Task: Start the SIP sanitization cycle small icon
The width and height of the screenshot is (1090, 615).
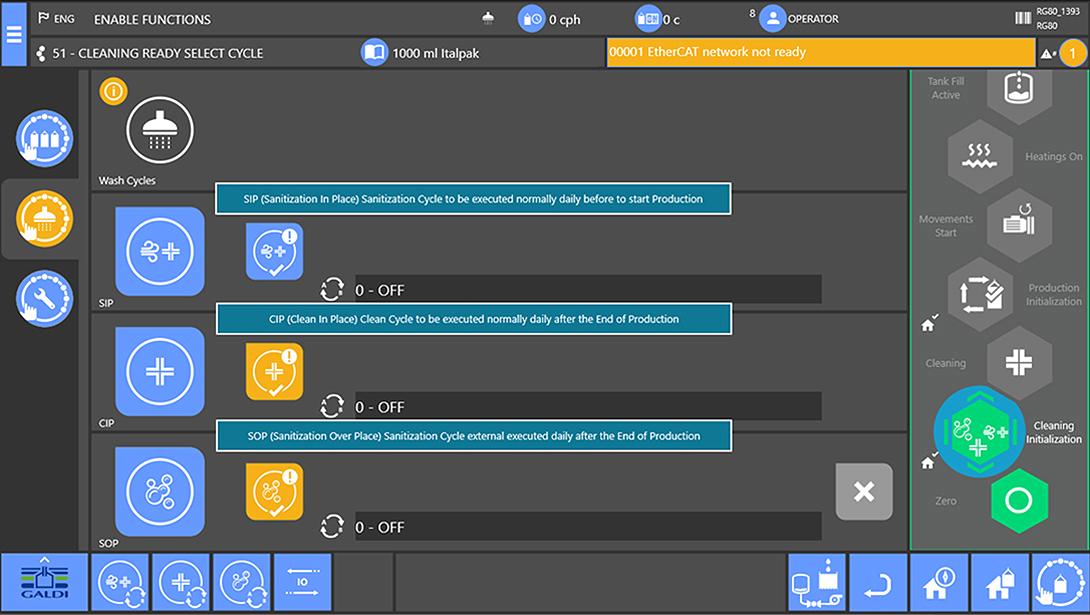Action: coord(274,251)
